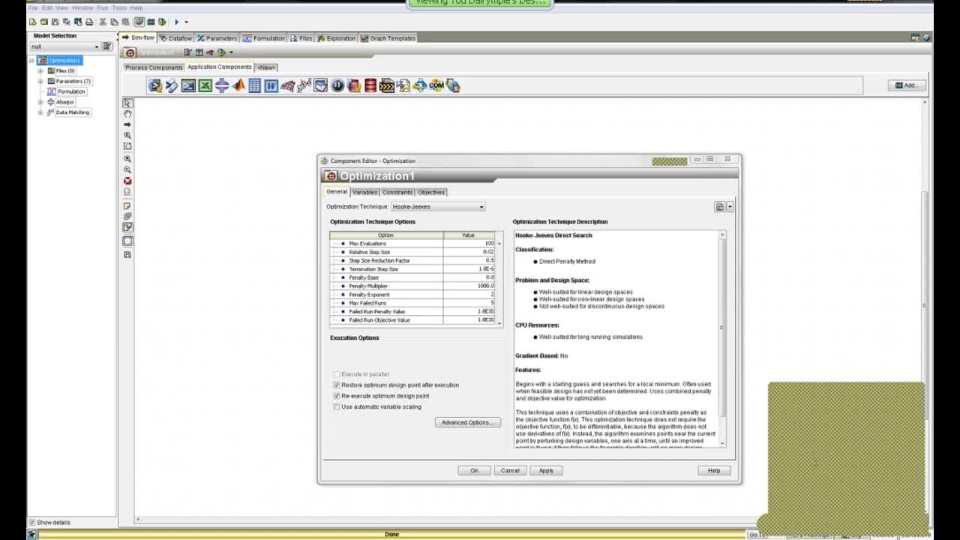Screen dimensions: 960x540
Task: Click the canvas vertical scrollbar
Action: (x=925, y=306)
